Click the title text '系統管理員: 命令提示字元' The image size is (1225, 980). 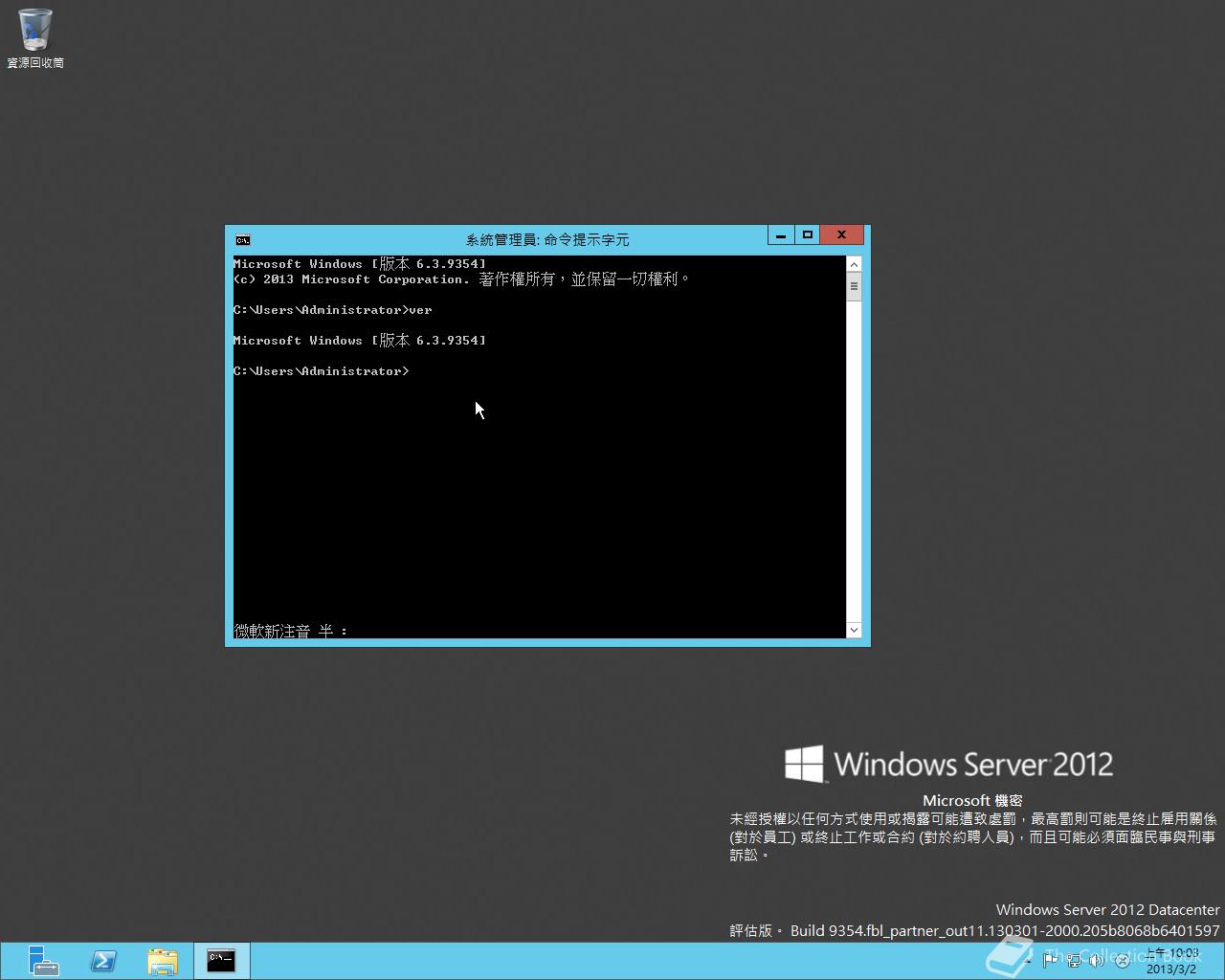click(x=547, y=240)
